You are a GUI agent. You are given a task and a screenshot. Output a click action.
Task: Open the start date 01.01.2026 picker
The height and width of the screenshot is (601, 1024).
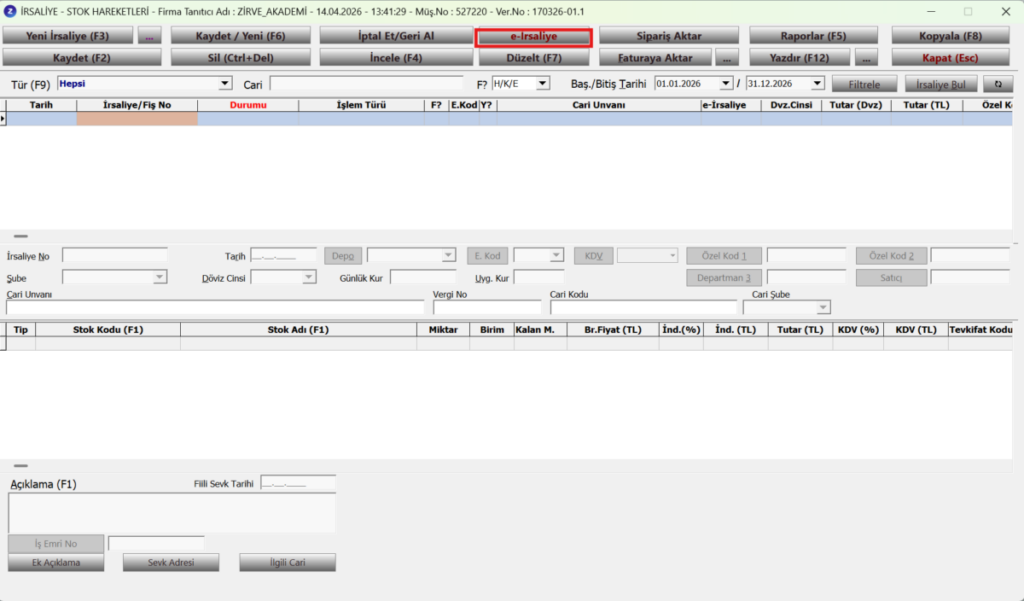726,84
